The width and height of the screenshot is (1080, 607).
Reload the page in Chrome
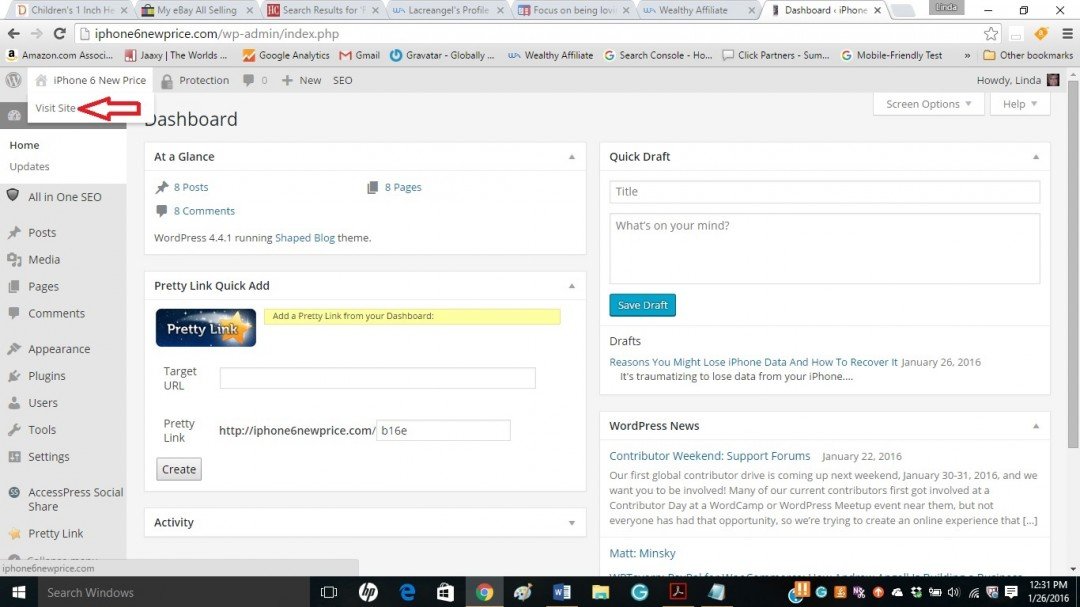pos(59,34)
